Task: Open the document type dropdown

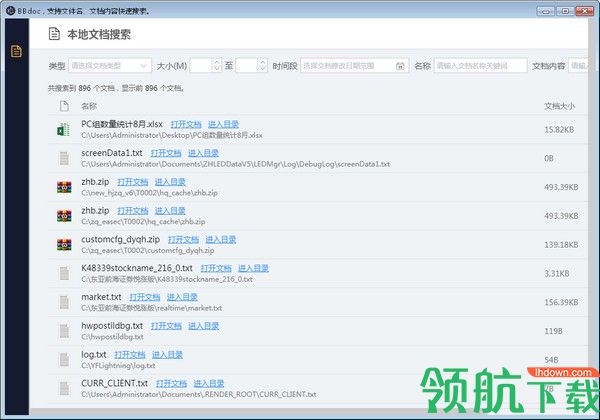Action: pos(110,66)
